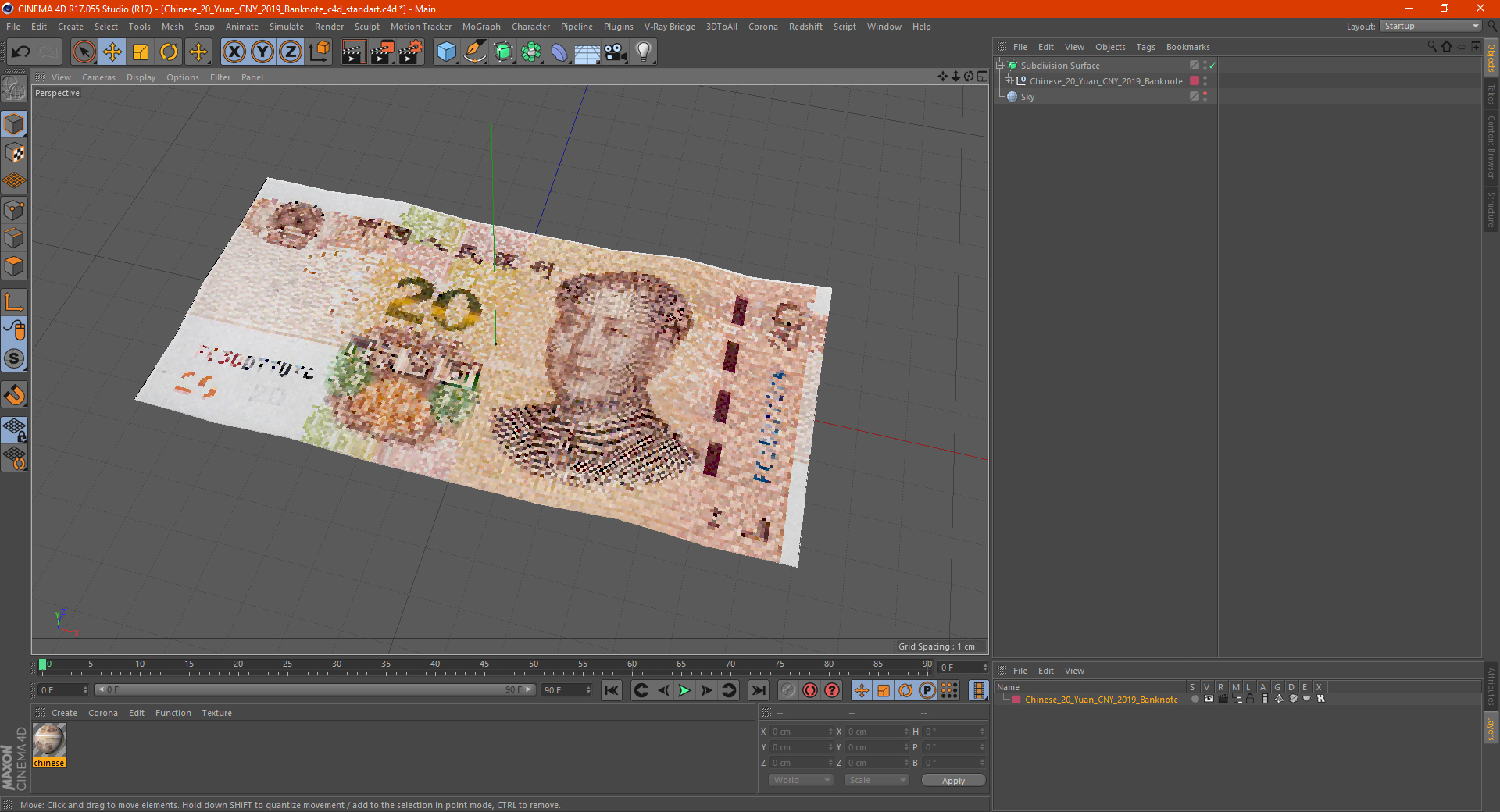The height and width of the screenshot is (812, 1500).
Task: Open the Array modeling objects icon
Action: tap(532, 52)
